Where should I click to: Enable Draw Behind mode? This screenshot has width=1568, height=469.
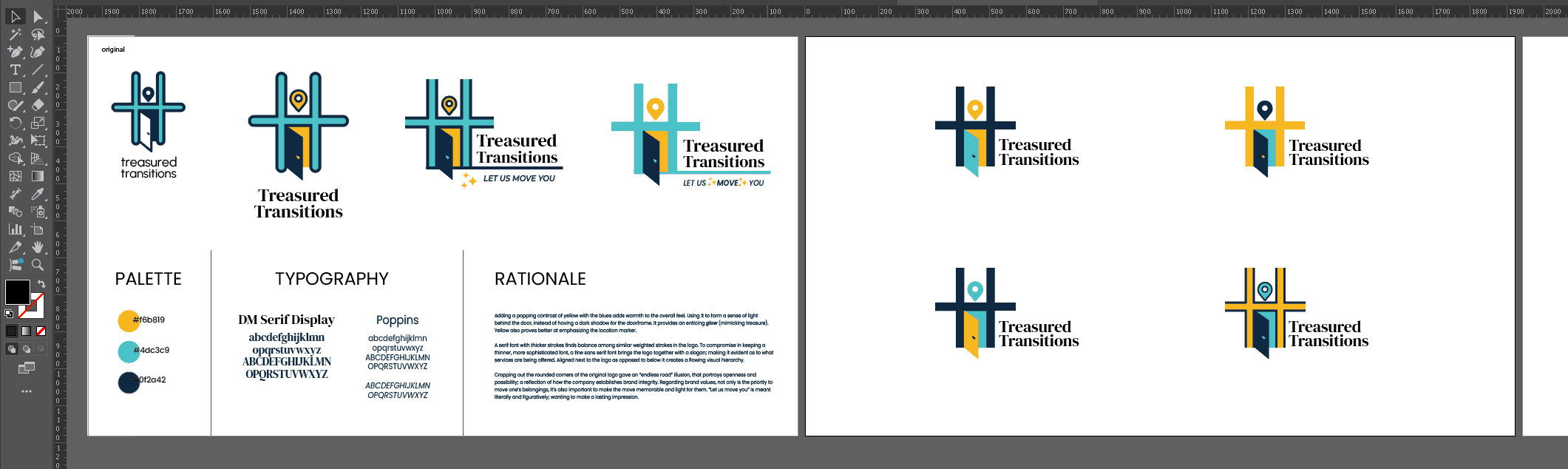click(x=27, y=349)
